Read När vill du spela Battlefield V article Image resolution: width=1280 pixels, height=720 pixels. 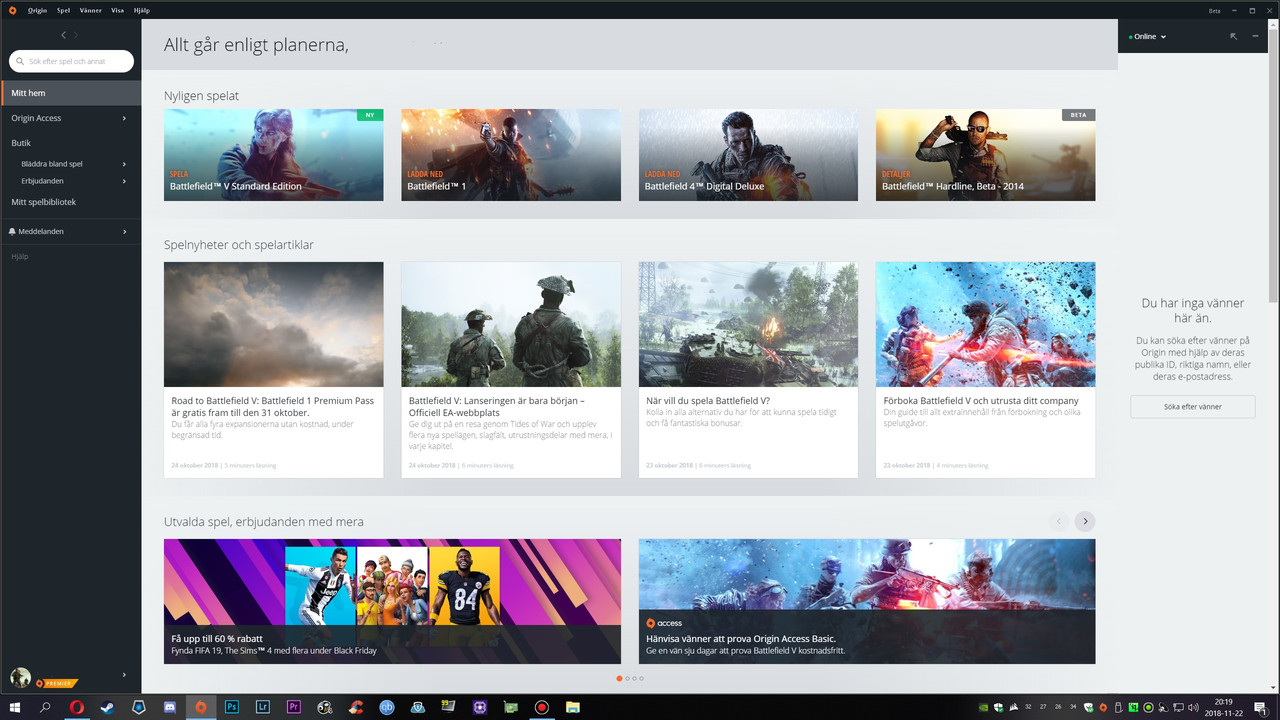point(748,370)
